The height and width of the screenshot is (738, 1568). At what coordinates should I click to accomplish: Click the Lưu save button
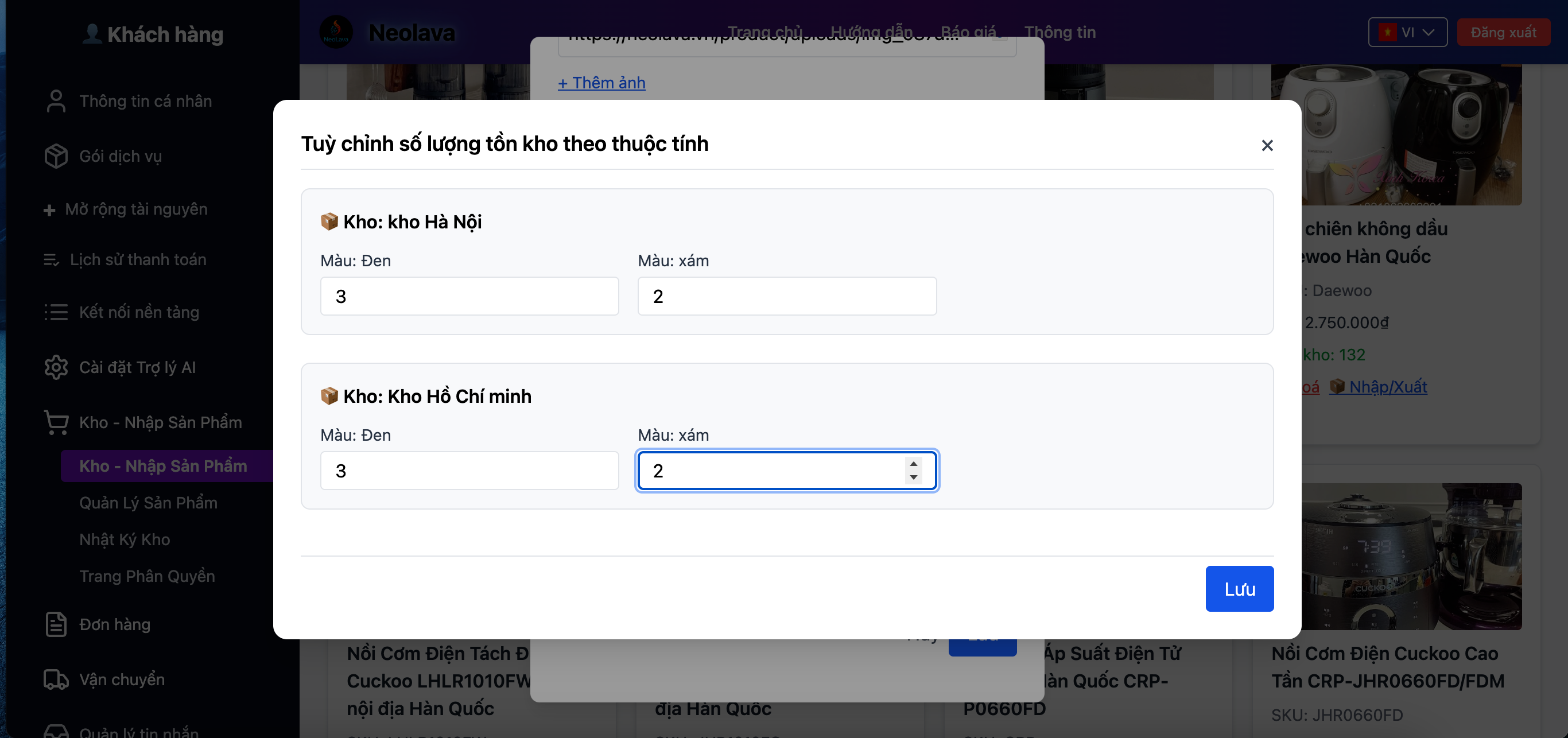click(1239, 588)
